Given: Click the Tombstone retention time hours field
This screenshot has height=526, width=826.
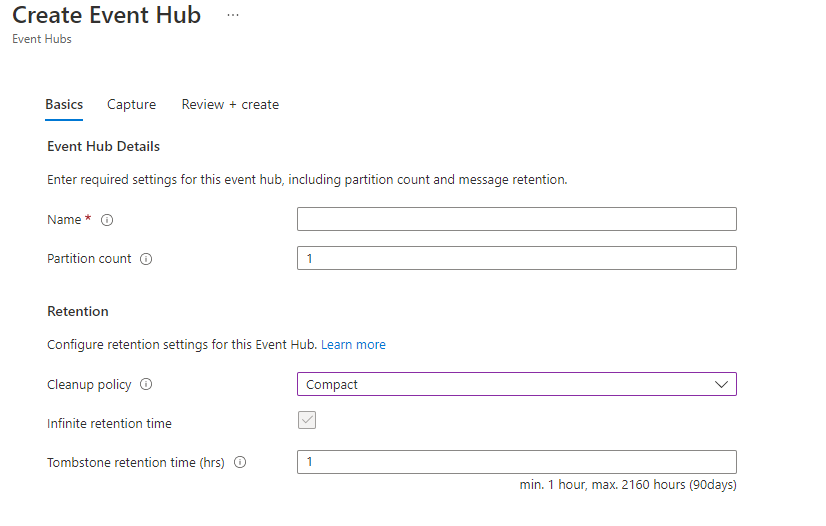Looking at the screenshot, I should [x=517, y=462].
